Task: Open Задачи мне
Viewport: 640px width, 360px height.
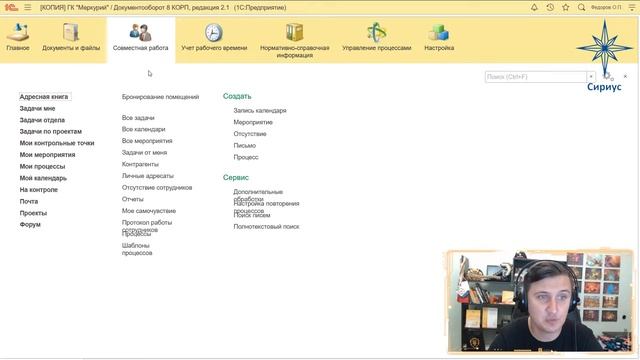Action: [37, 109]
